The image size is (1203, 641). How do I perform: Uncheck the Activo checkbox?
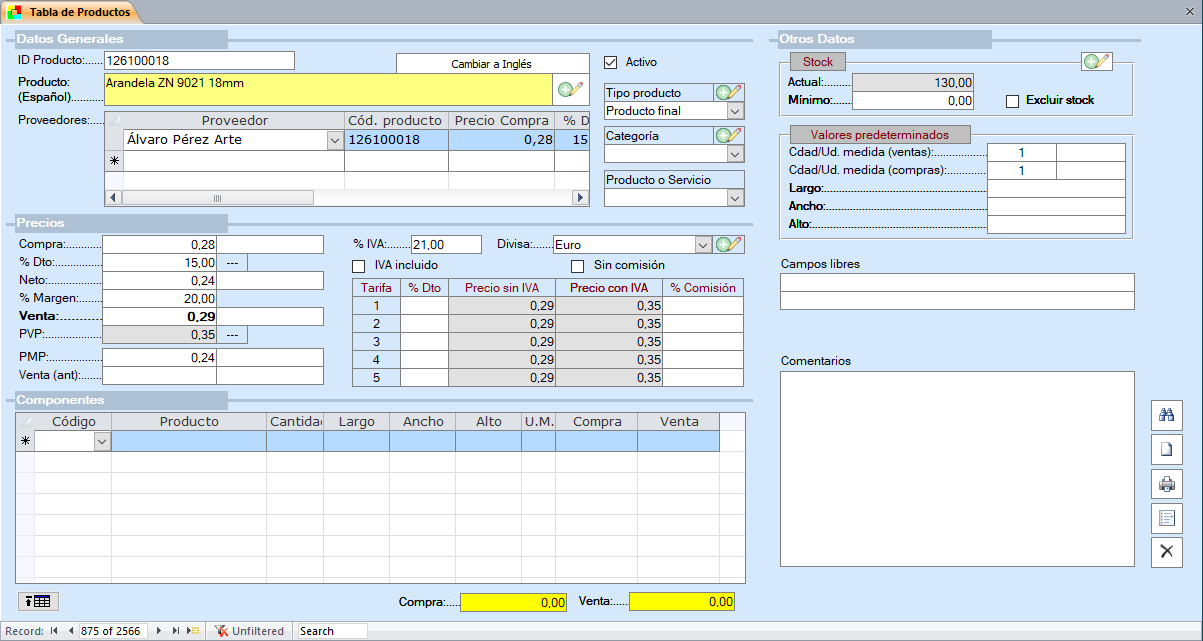[611, 62]
